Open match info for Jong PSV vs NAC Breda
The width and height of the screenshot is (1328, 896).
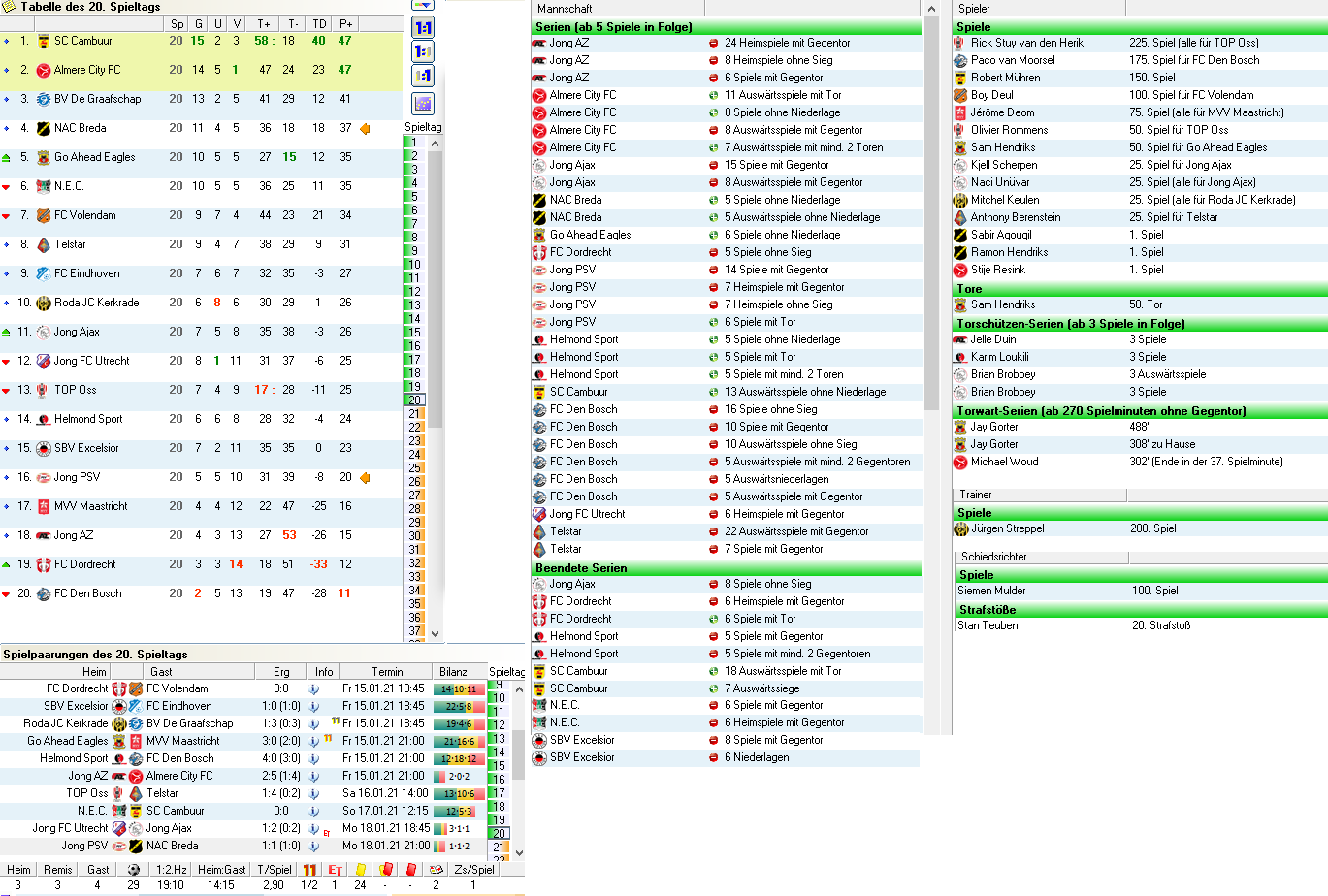point(313,846)
